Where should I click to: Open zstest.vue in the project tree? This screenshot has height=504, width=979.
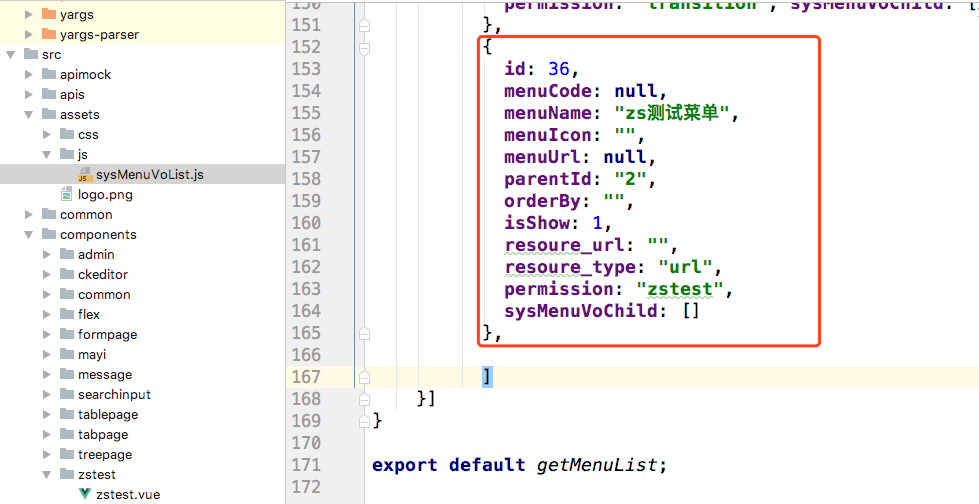128,494
